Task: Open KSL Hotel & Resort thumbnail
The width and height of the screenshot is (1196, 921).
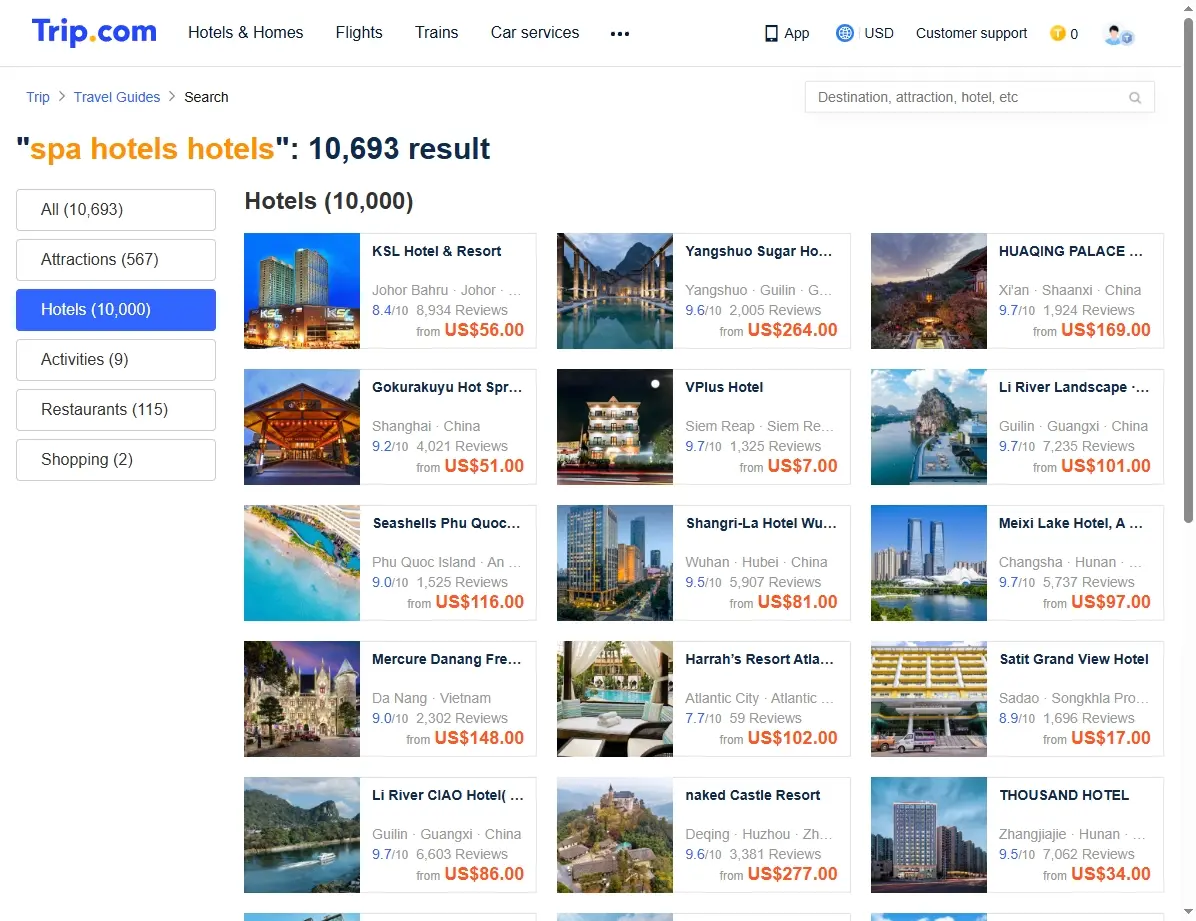Action: coord(302,291)
